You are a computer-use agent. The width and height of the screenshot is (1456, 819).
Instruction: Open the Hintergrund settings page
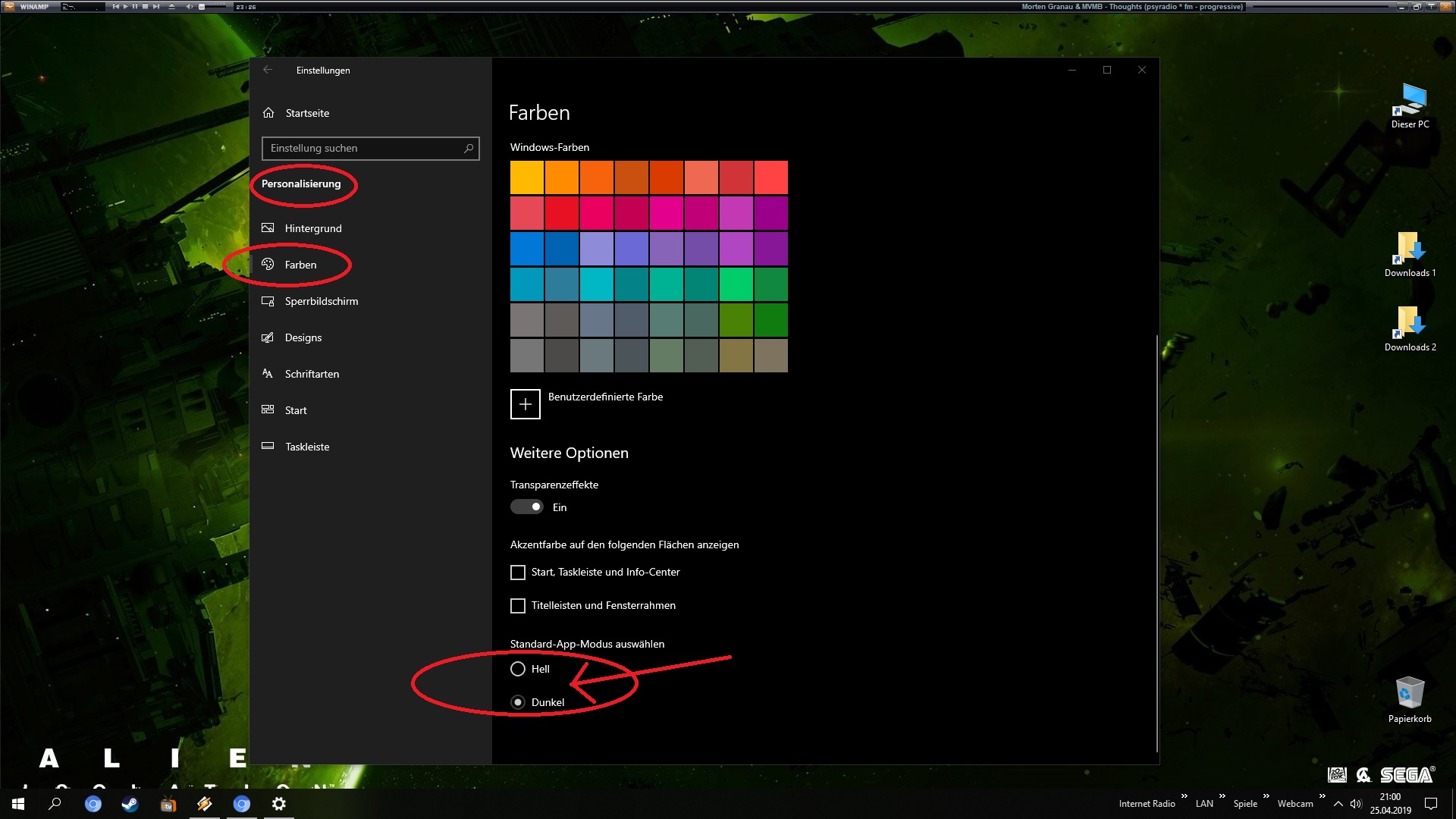312,228
